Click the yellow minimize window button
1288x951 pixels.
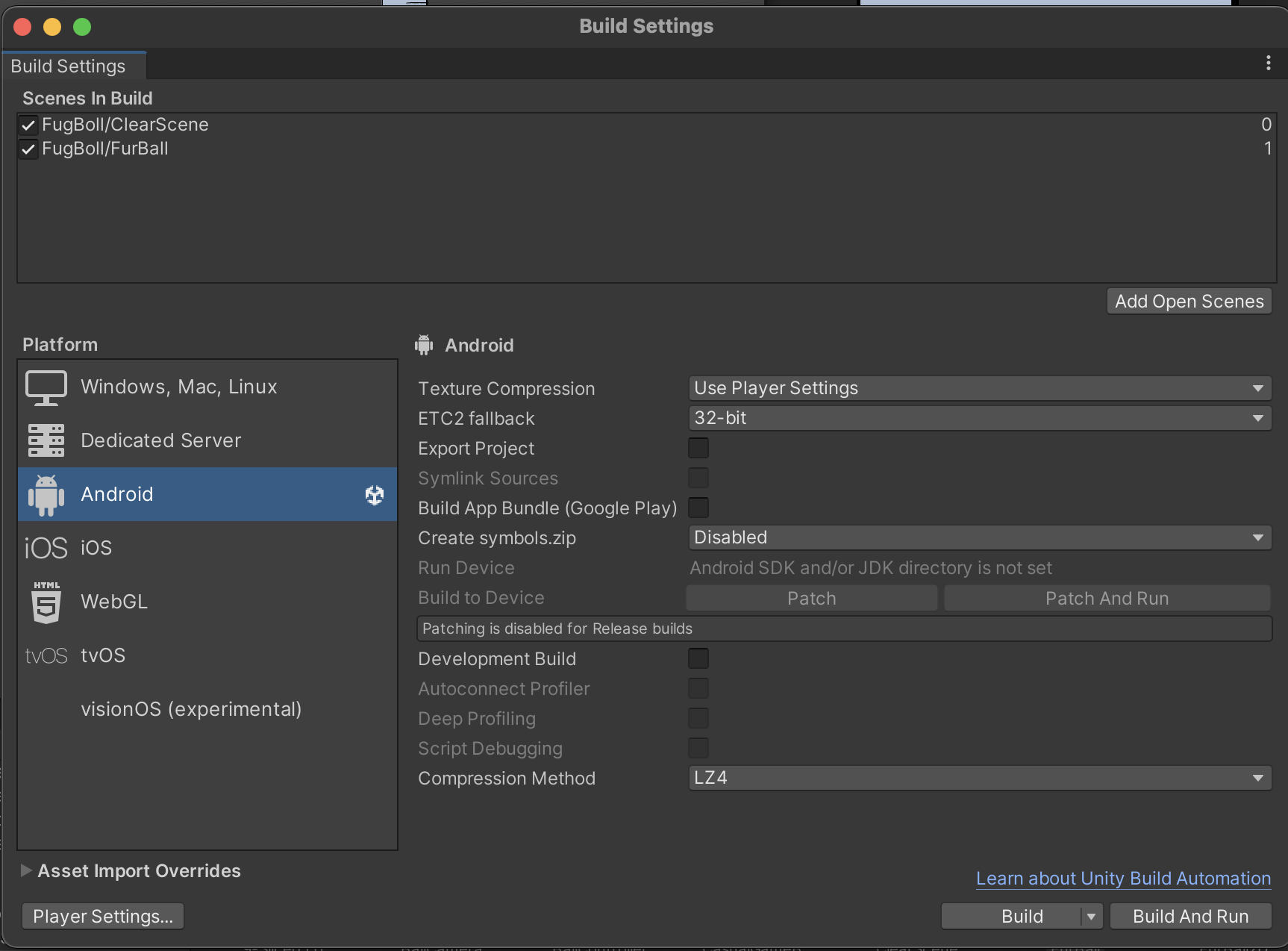tap(52, 27)
